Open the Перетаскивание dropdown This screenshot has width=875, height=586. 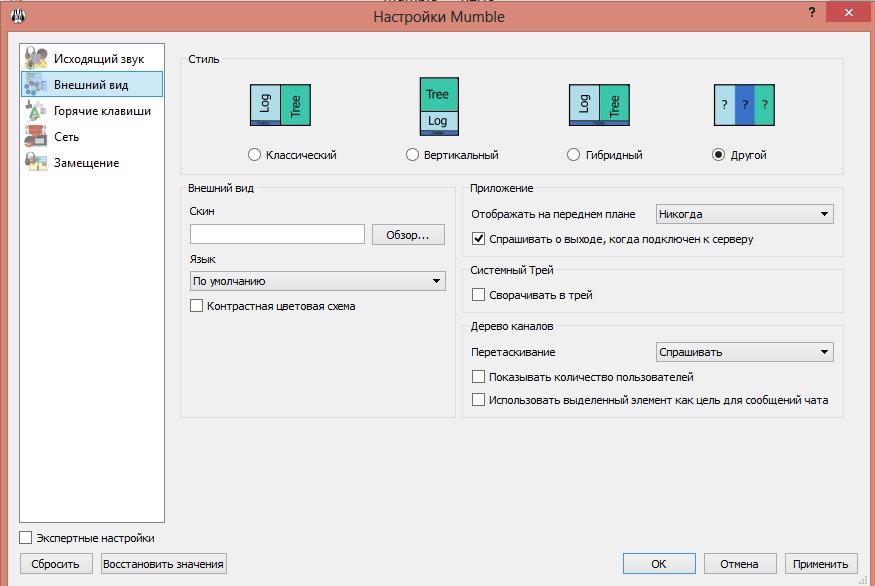[744, 352]
